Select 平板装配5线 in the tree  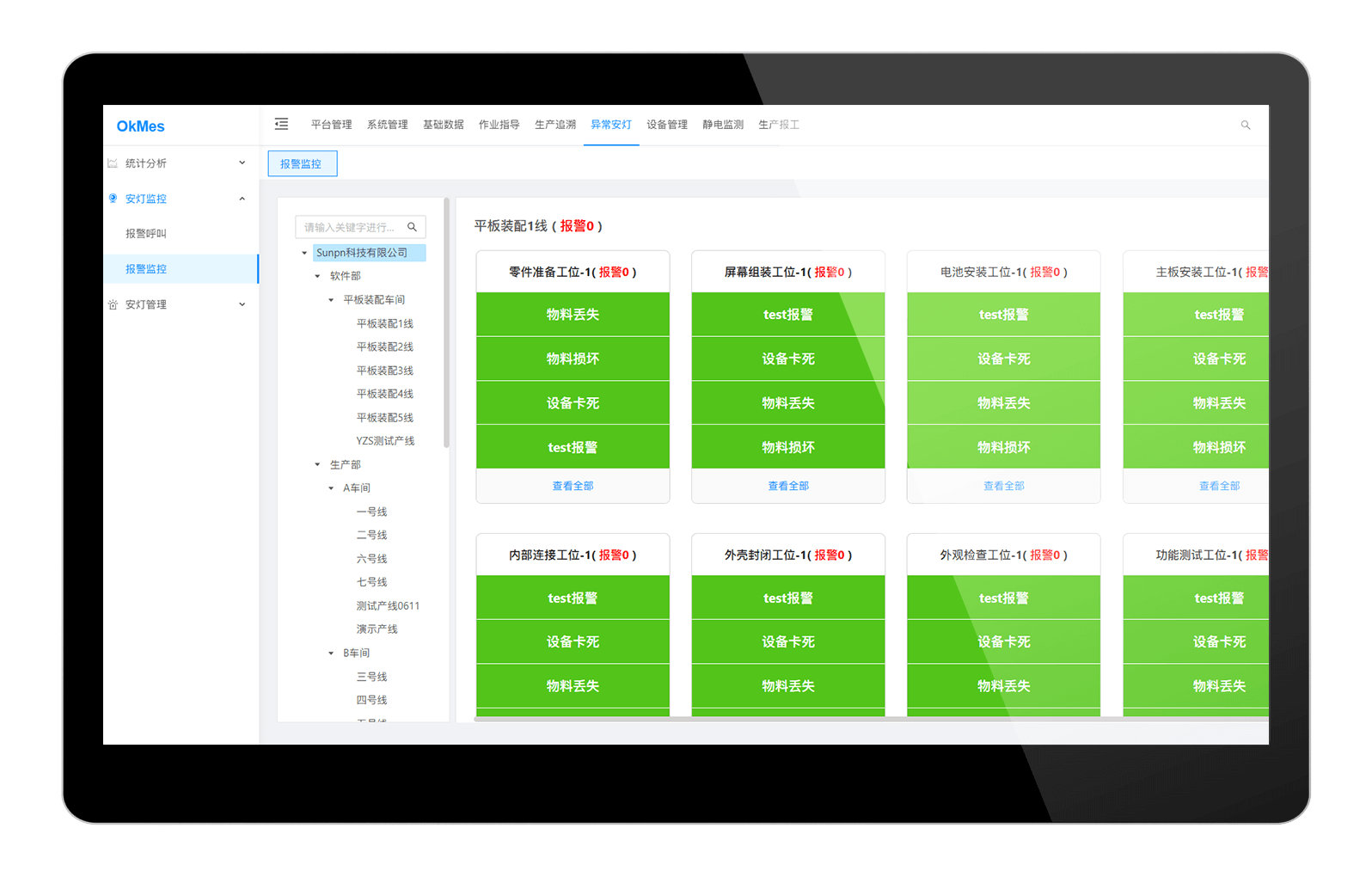[x=384, y=418]
